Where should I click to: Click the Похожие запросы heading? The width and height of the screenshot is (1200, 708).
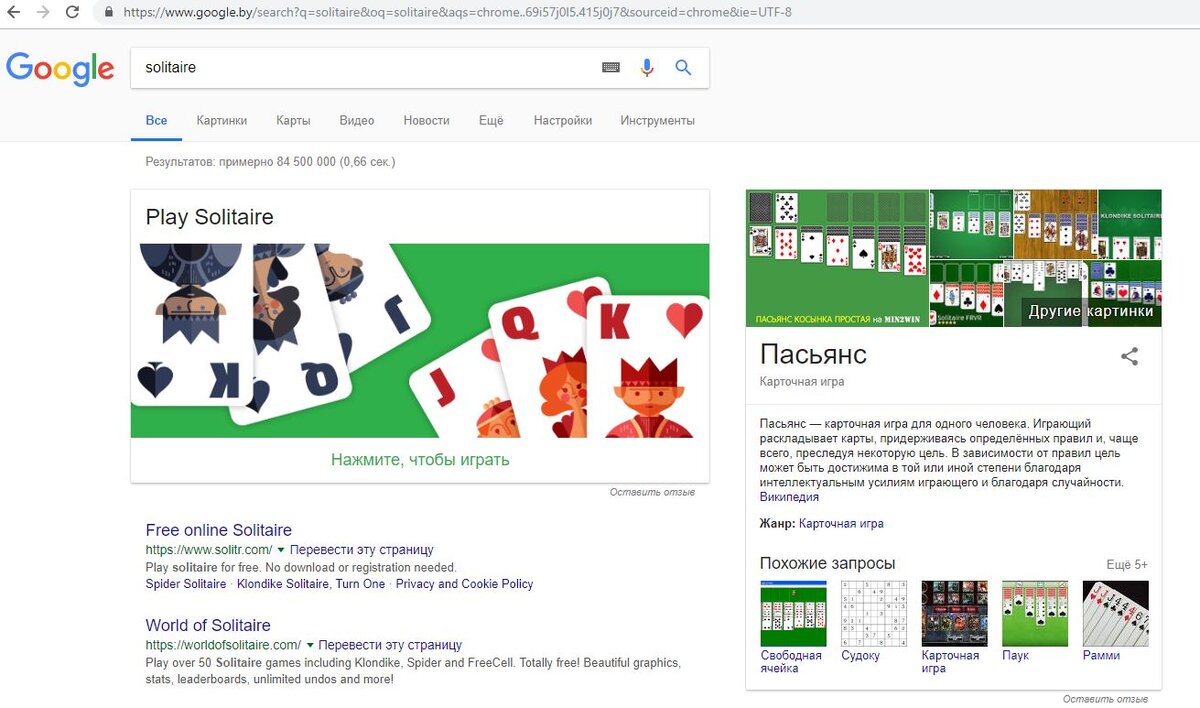(x=827, y=564)
